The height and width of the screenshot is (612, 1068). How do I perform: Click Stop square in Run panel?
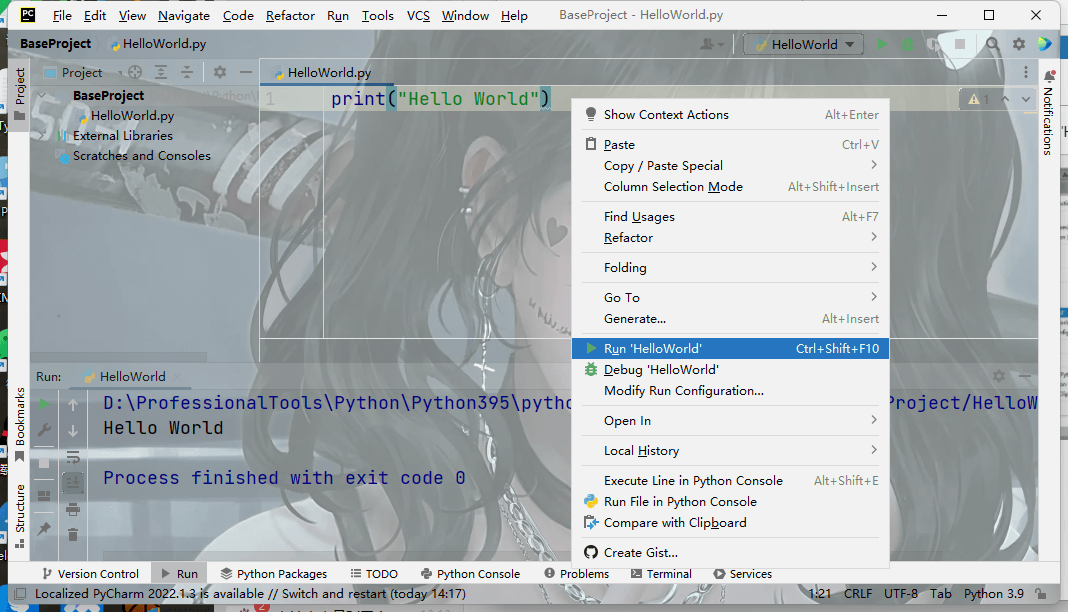click(44, 464)
